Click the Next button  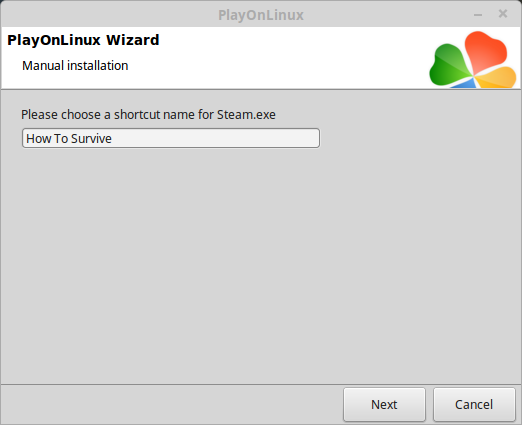coord(384,404)
